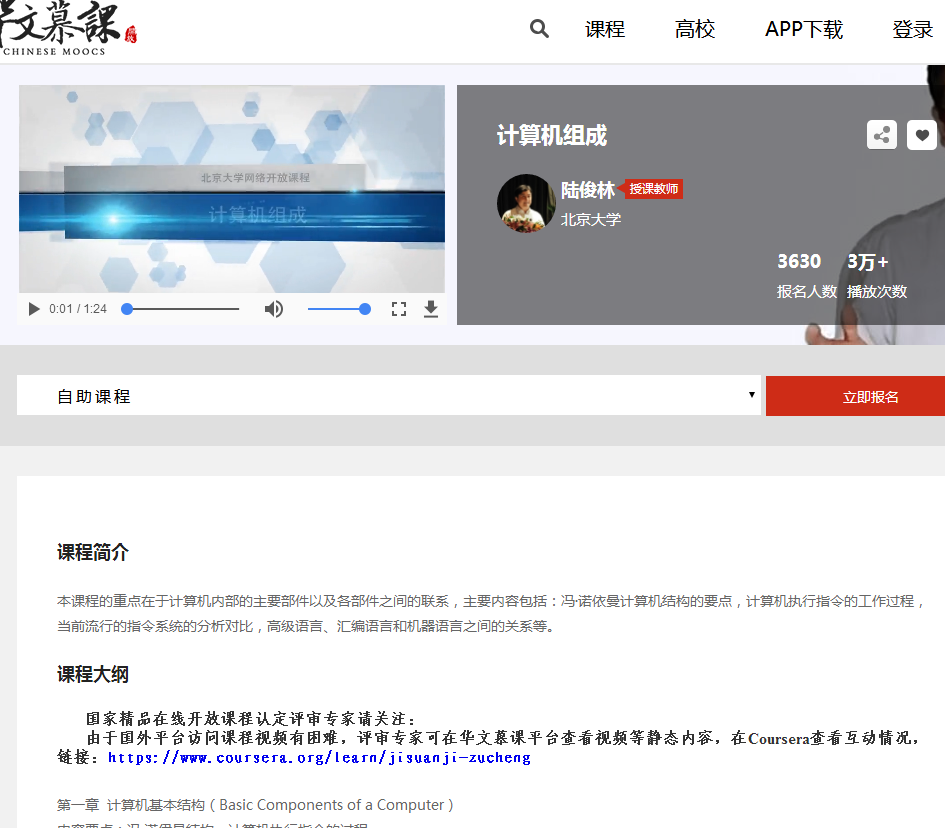This screenshot has width=945, height=828.
Task: Click teacher name 陆俊林
Action: (588, 190)
